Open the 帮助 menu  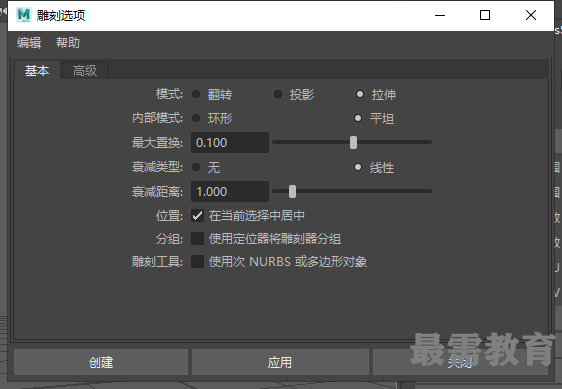68,43
